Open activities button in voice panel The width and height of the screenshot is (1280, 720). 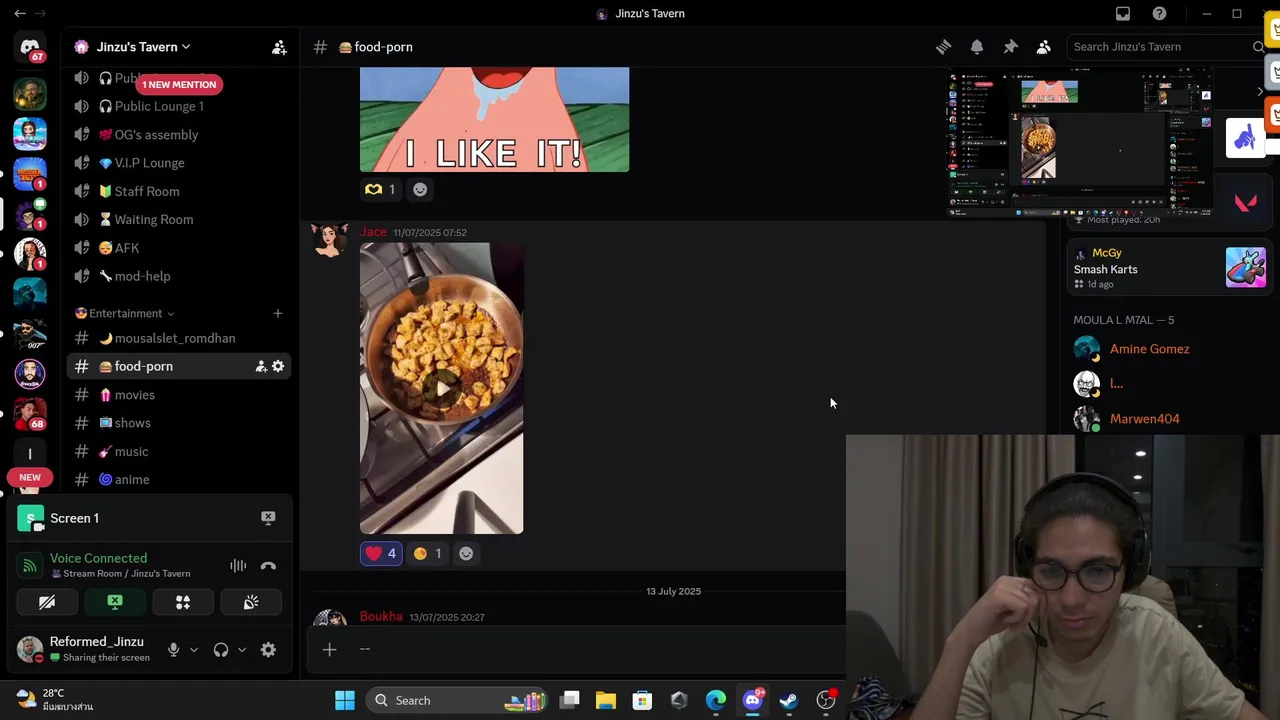(183, 602)
